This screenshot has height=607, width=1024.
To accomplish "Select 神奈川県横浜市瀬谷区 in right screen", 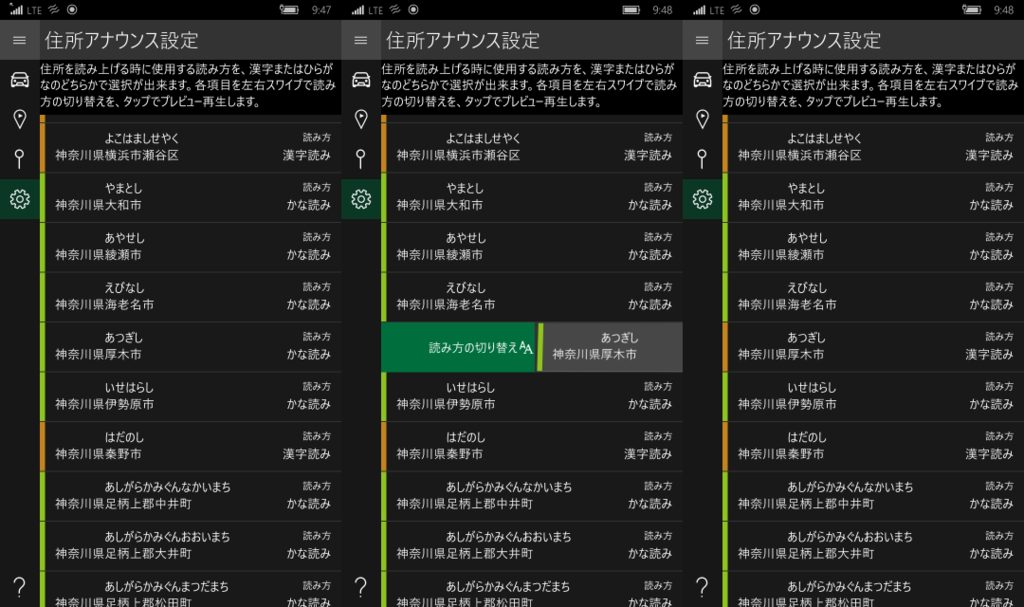I will click(799, 156).
